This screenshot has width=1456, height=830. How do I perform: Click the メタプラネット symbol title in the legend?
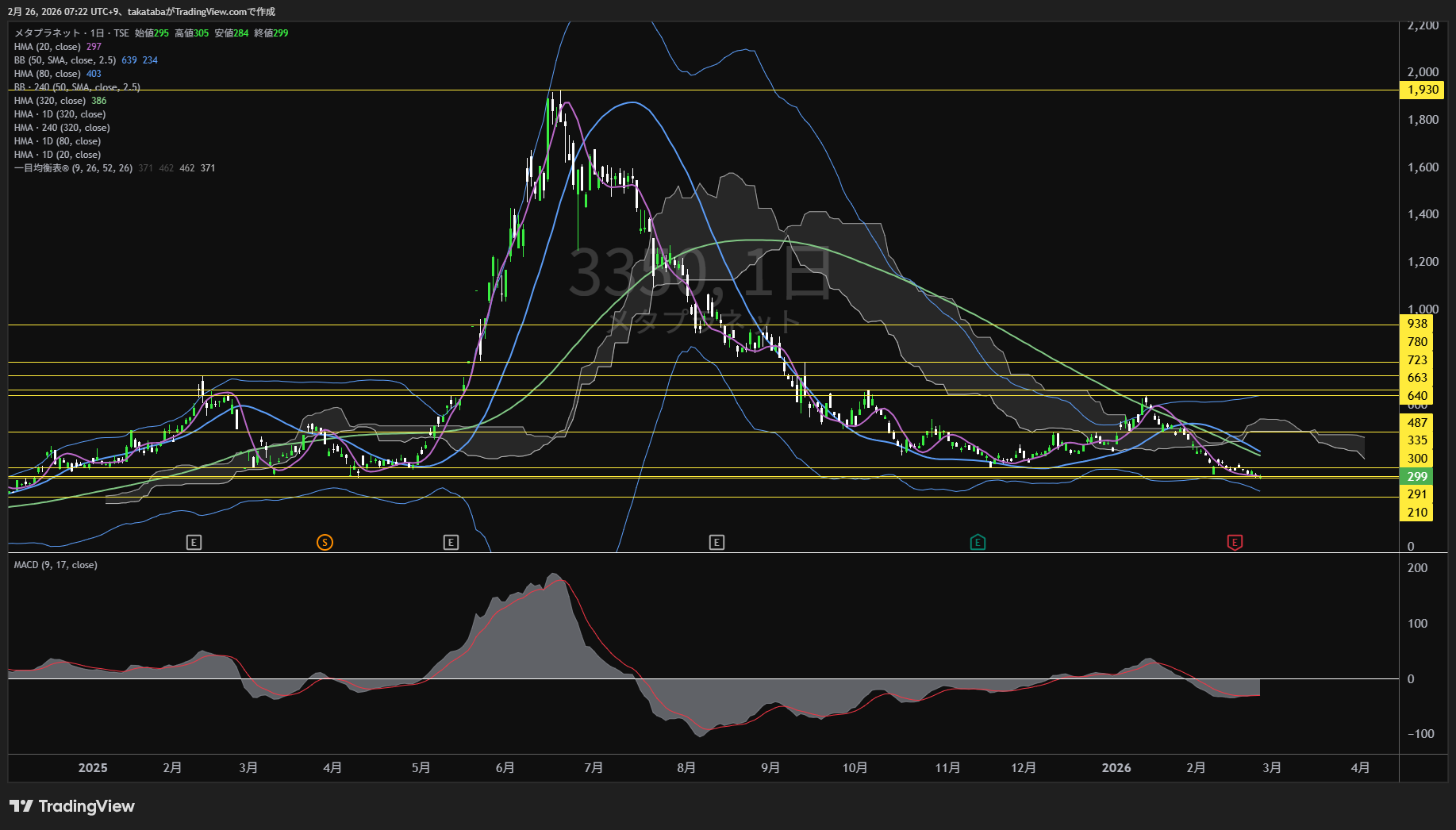click(48, 33)
